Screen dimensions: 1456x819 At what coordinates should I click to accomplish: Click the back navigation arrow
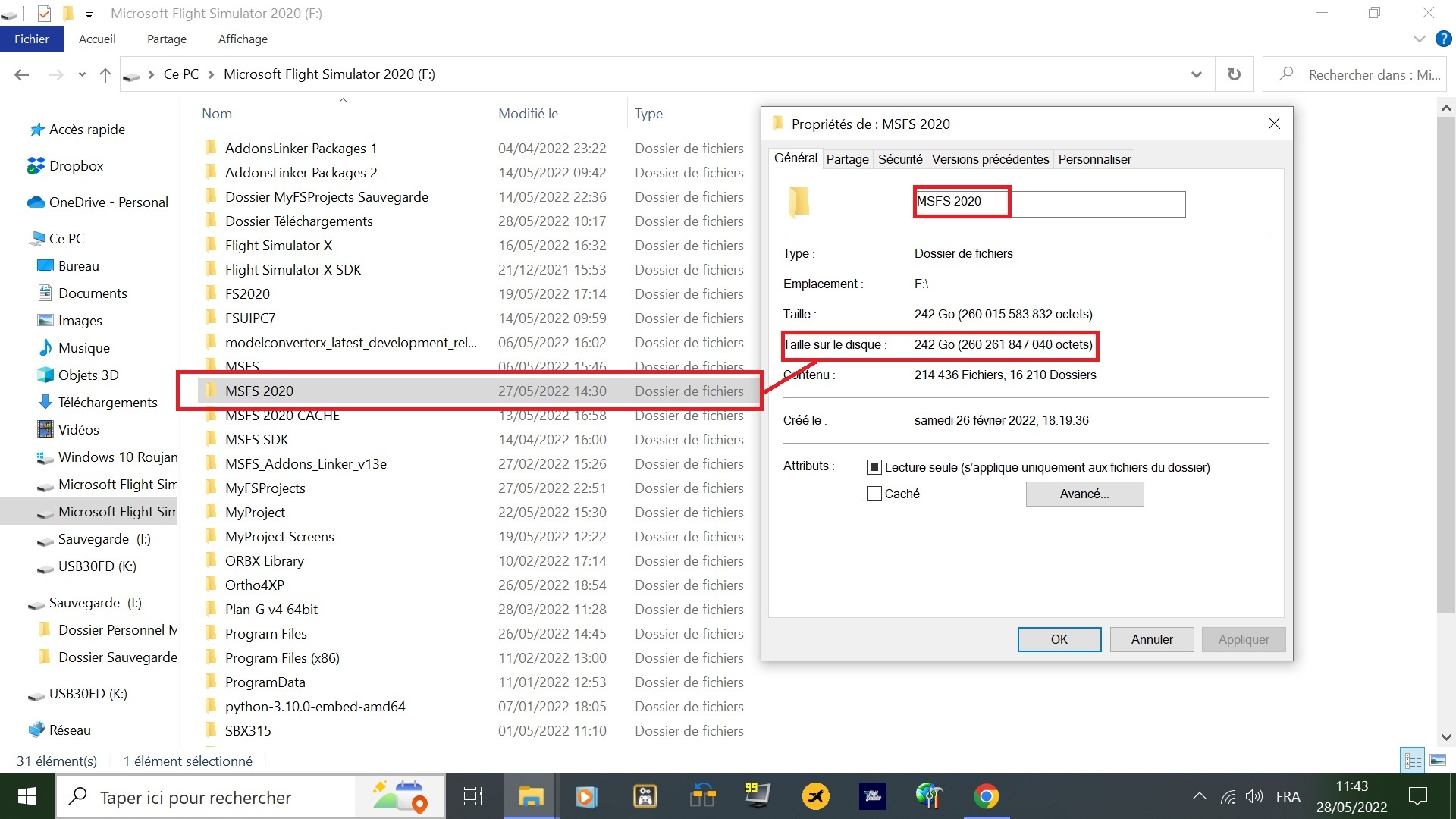(22, 74)
